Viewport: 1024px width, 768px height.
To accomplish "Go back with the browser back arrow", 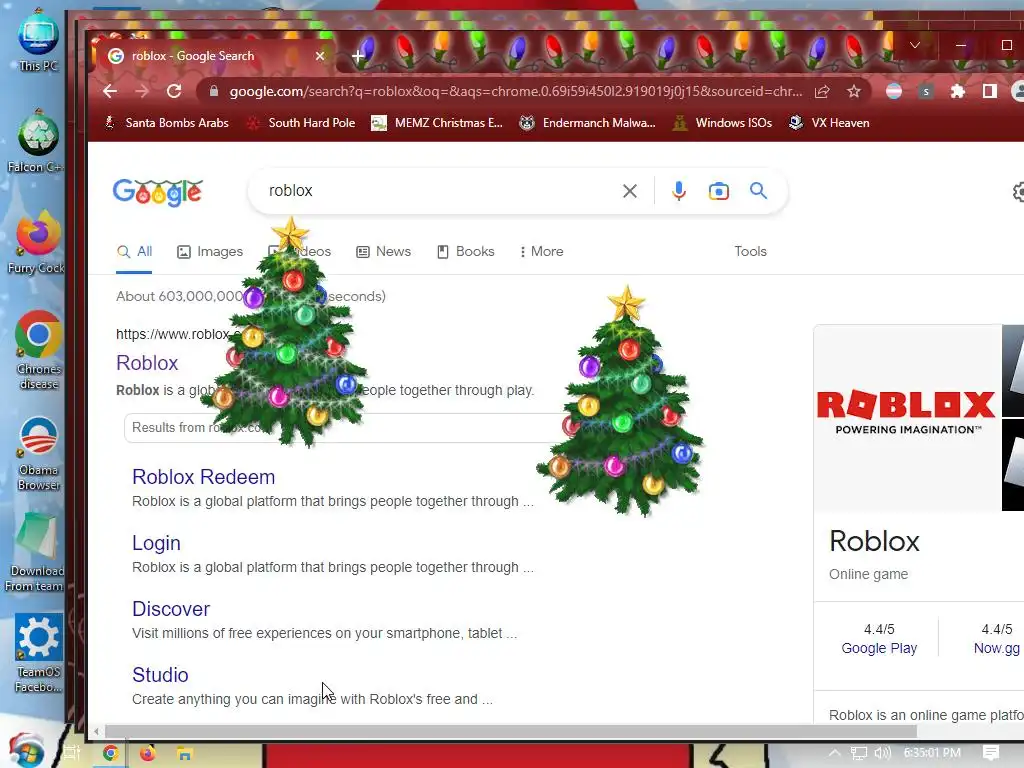I will 110,91.
